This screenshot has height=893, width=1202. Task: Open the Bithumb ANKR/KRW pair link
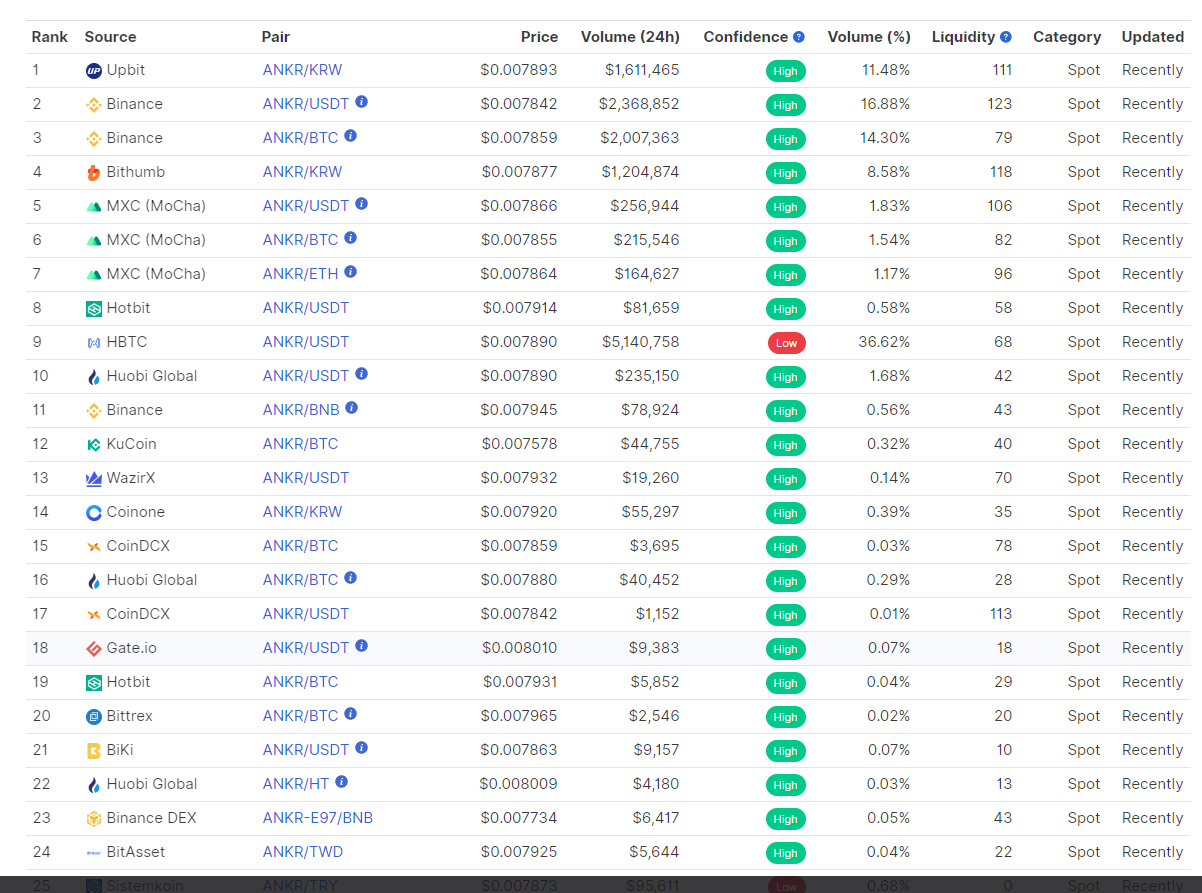click(302, 172)
